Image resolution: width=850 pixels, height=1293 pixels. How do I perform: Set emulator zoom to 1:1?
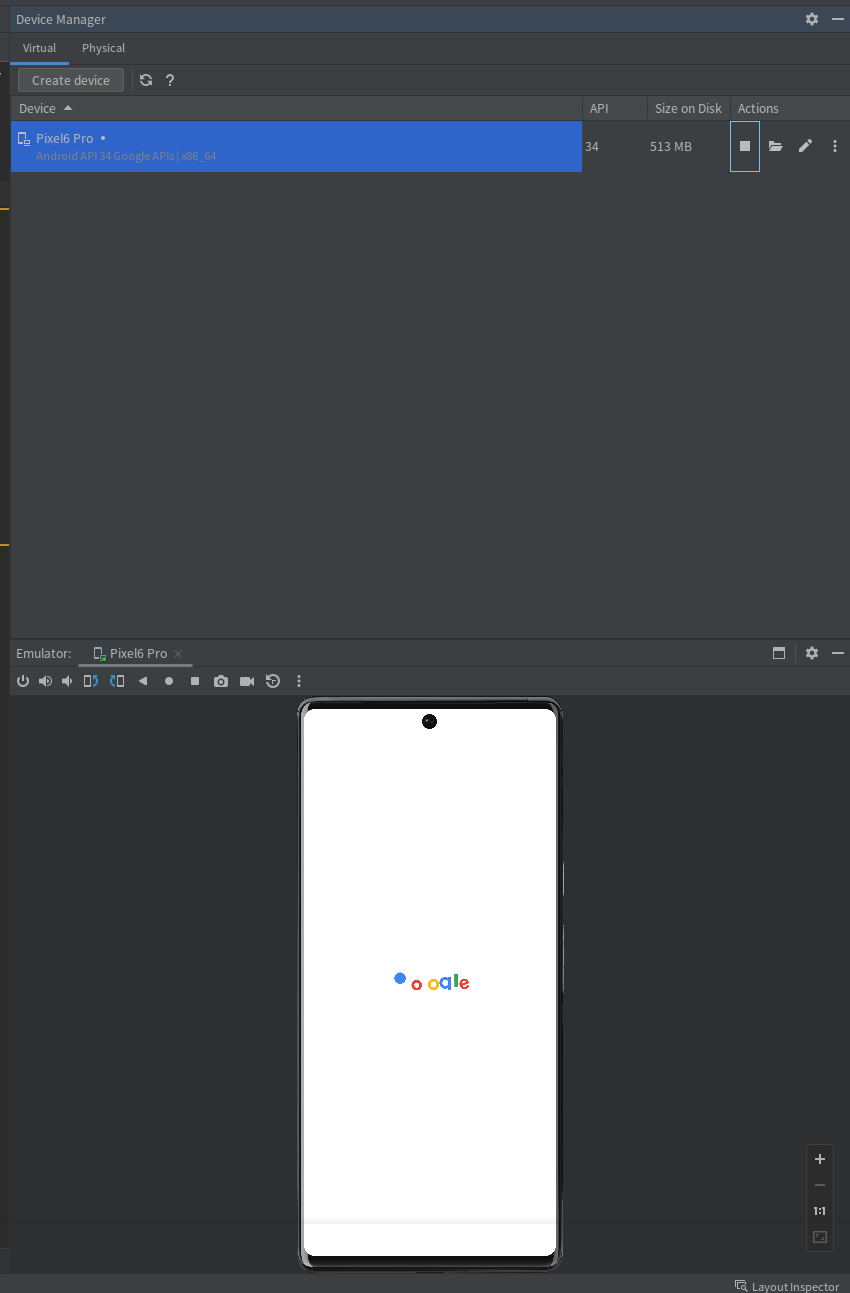click(820, 1211)
